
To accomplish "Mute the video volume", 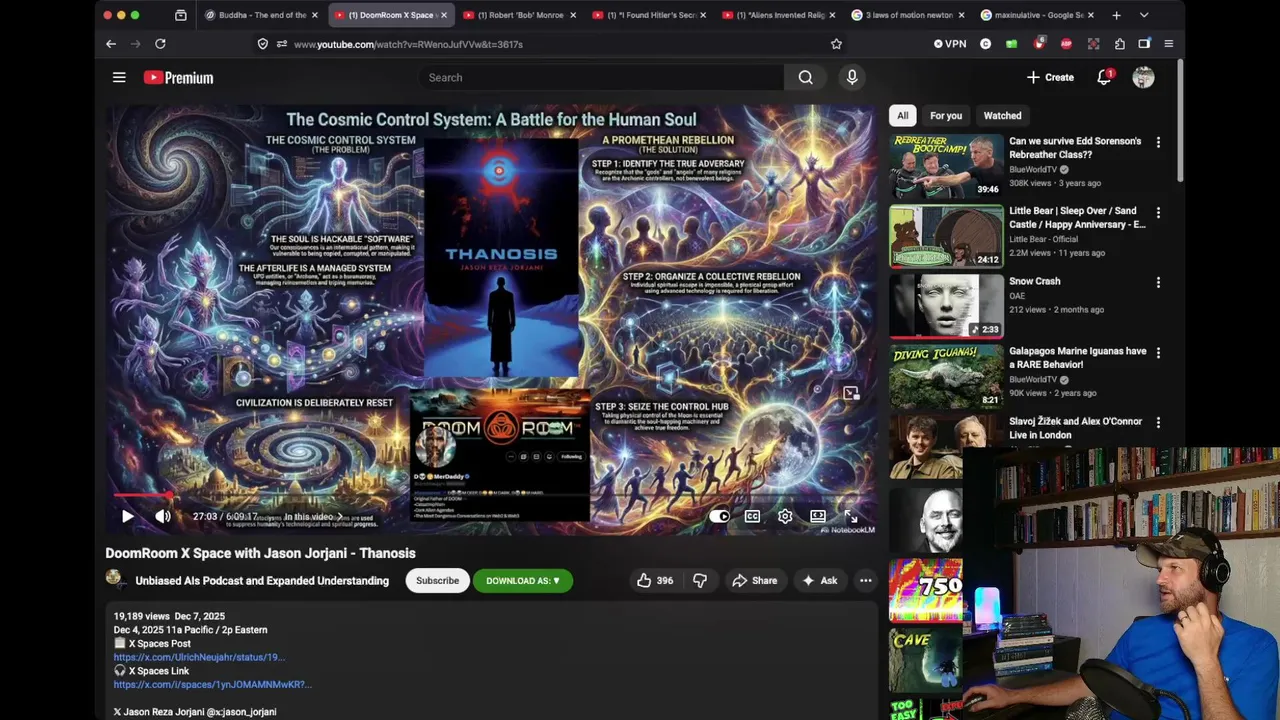I will pyautogui.click(x=162, y=517).
